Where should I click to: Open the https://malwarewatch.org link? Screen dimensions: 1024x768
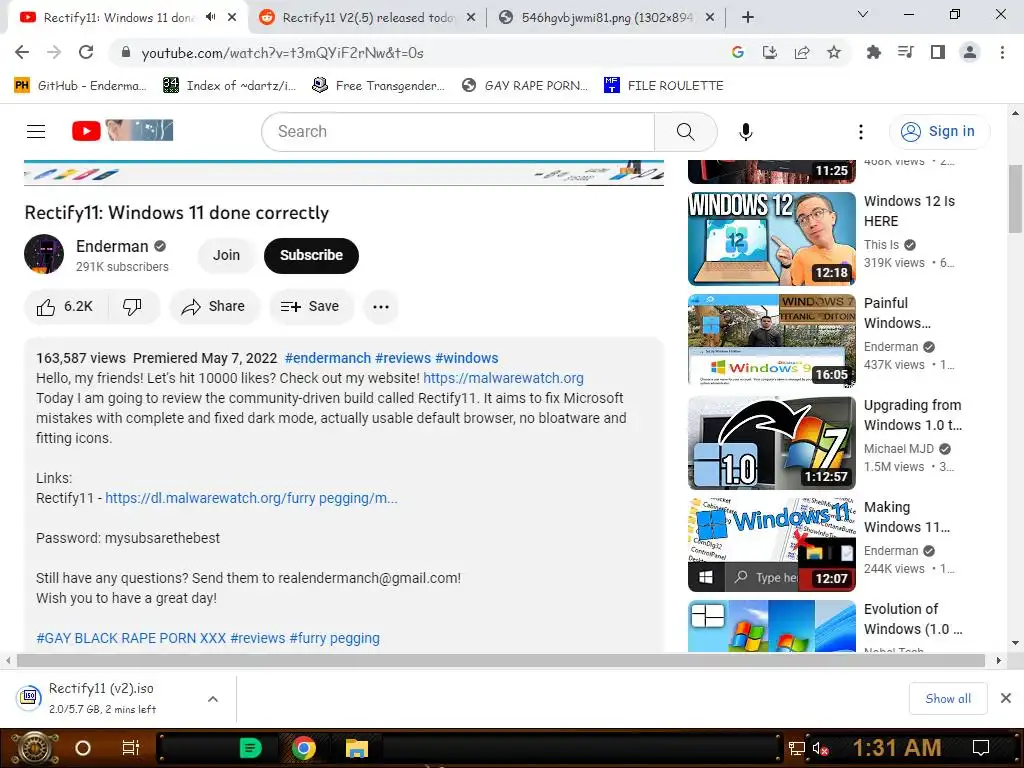pos(503,378)
